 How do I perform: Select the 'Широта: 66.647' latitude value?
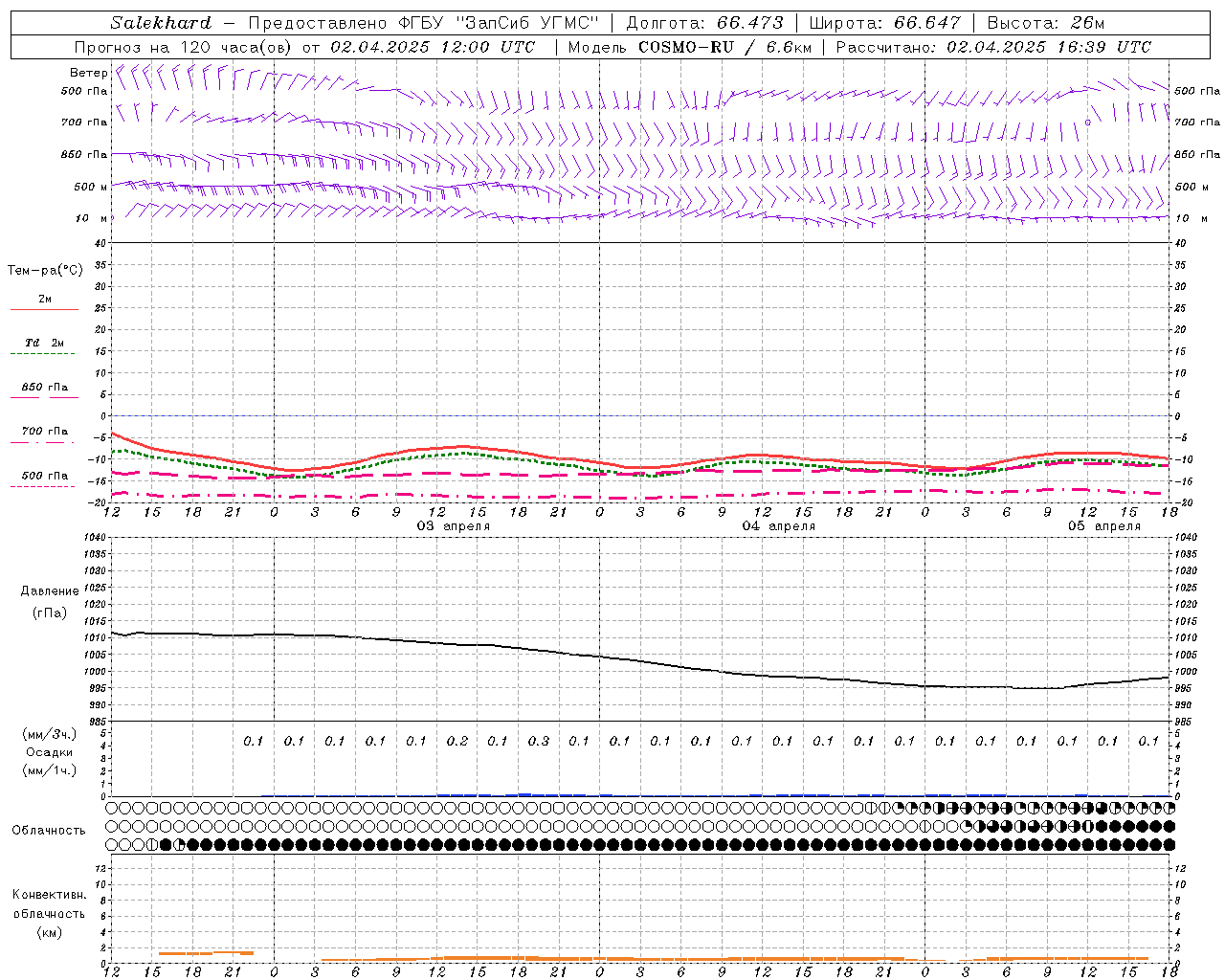click(x=885, y=23)
